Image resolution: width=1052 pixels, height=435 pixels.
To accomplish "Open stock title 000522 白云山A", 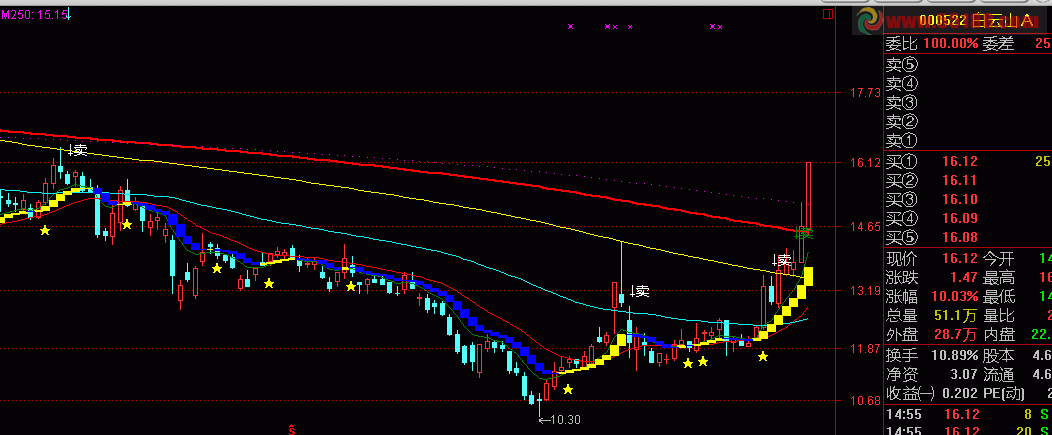I will pos(976,21).
